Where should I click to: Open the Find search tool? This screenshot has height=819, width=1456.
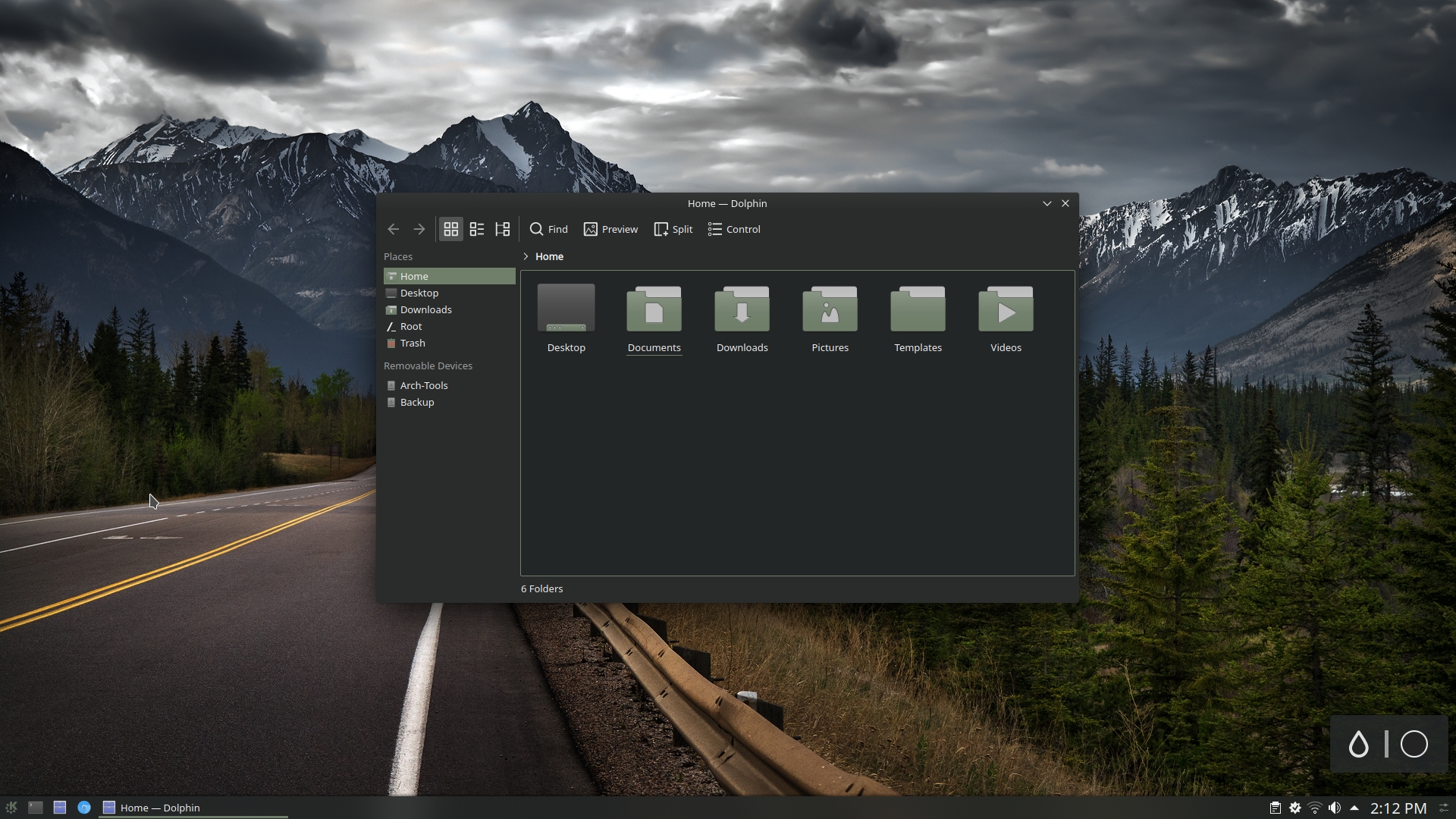[548, 229]
